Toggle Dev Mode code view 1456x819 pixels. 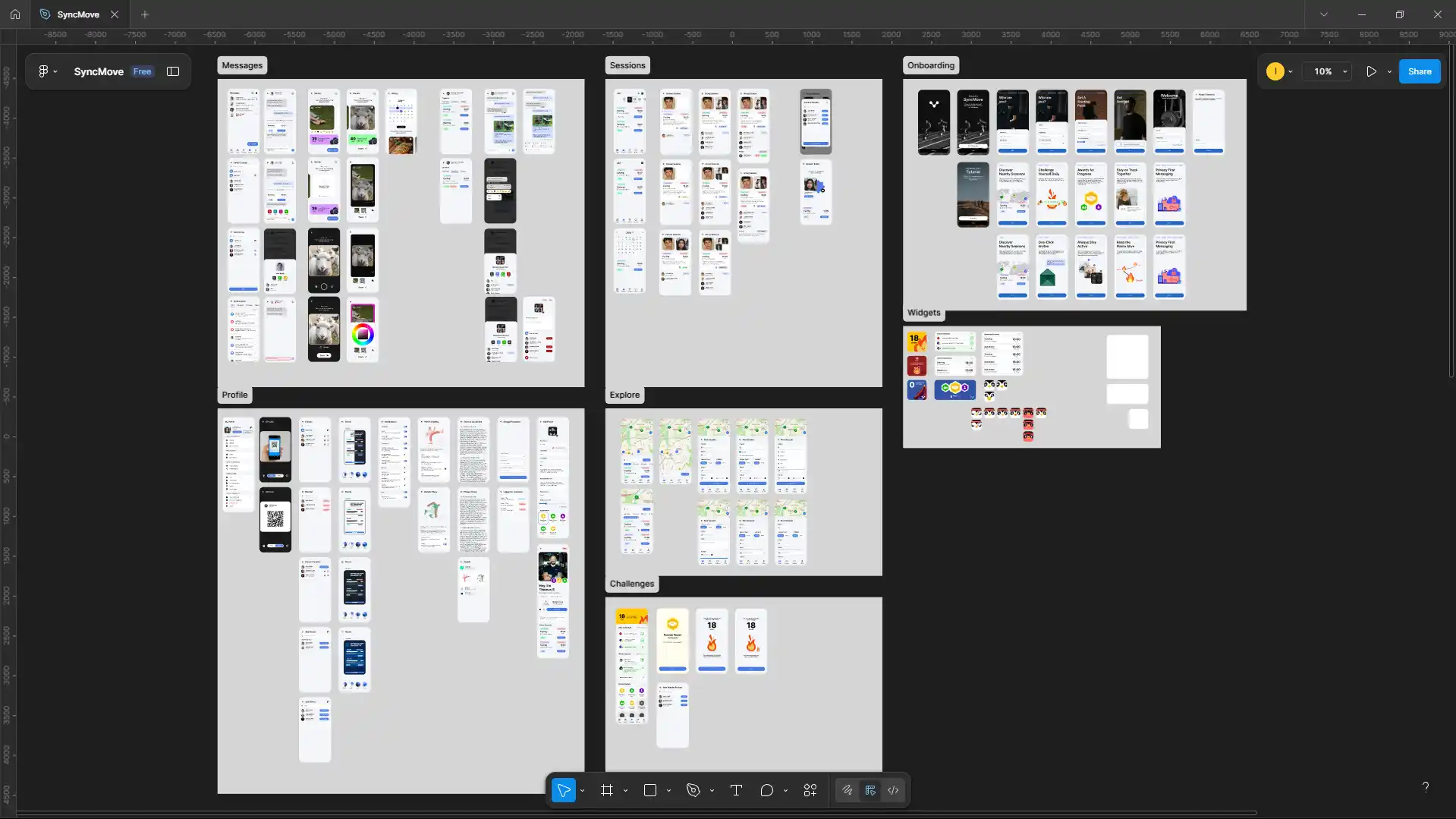[893, 790]
